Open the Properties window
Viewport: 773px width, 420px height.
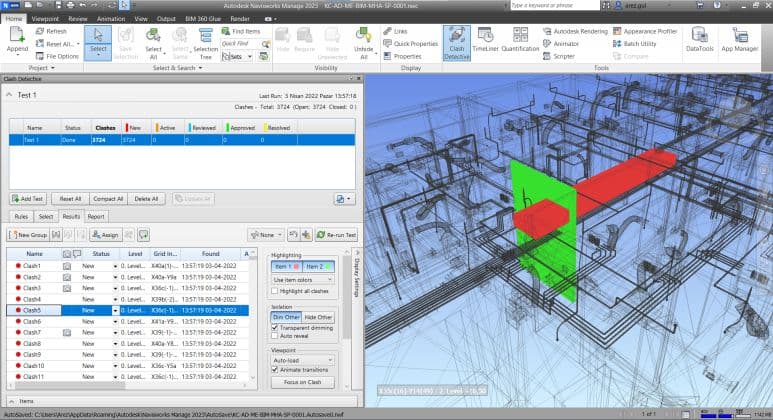click(x=403, y=56)
